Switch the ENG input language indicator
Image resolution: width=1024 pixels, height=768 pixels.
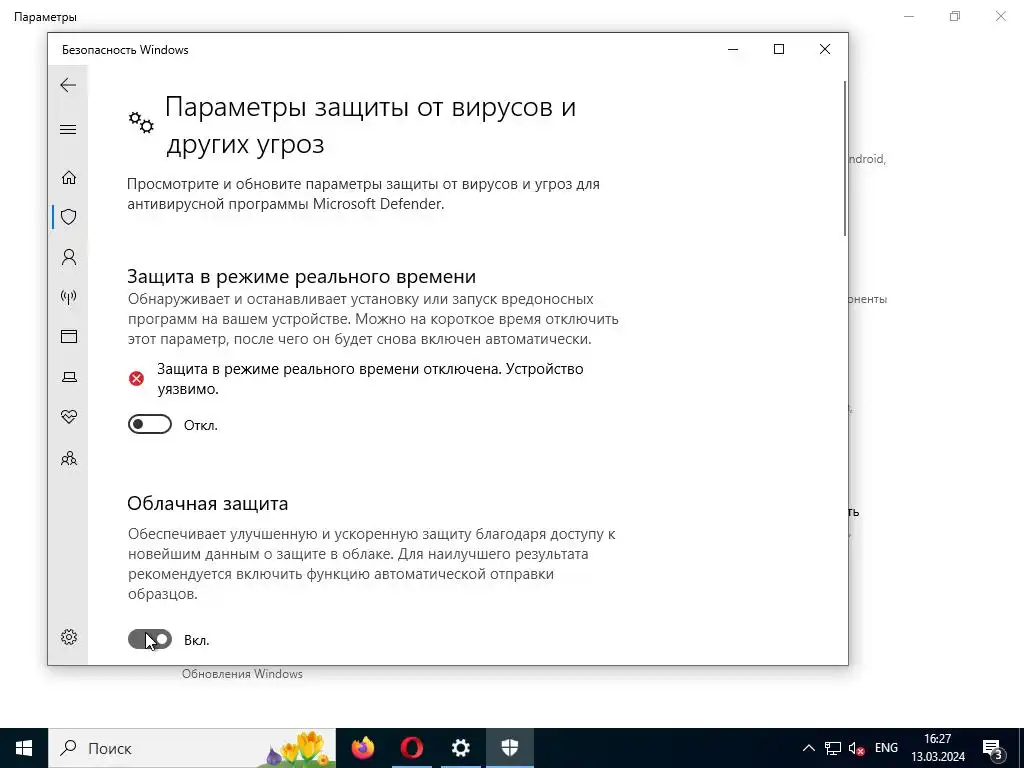tap(886, 748)
